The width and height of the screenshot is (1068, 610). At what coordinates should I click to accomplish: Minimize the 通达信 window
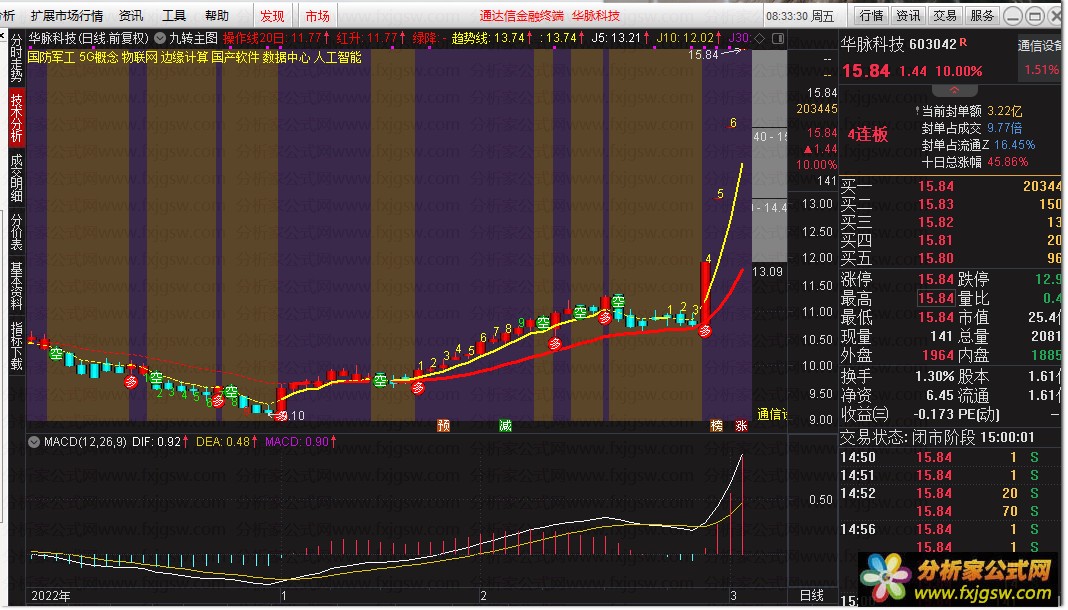[1013, 16]
